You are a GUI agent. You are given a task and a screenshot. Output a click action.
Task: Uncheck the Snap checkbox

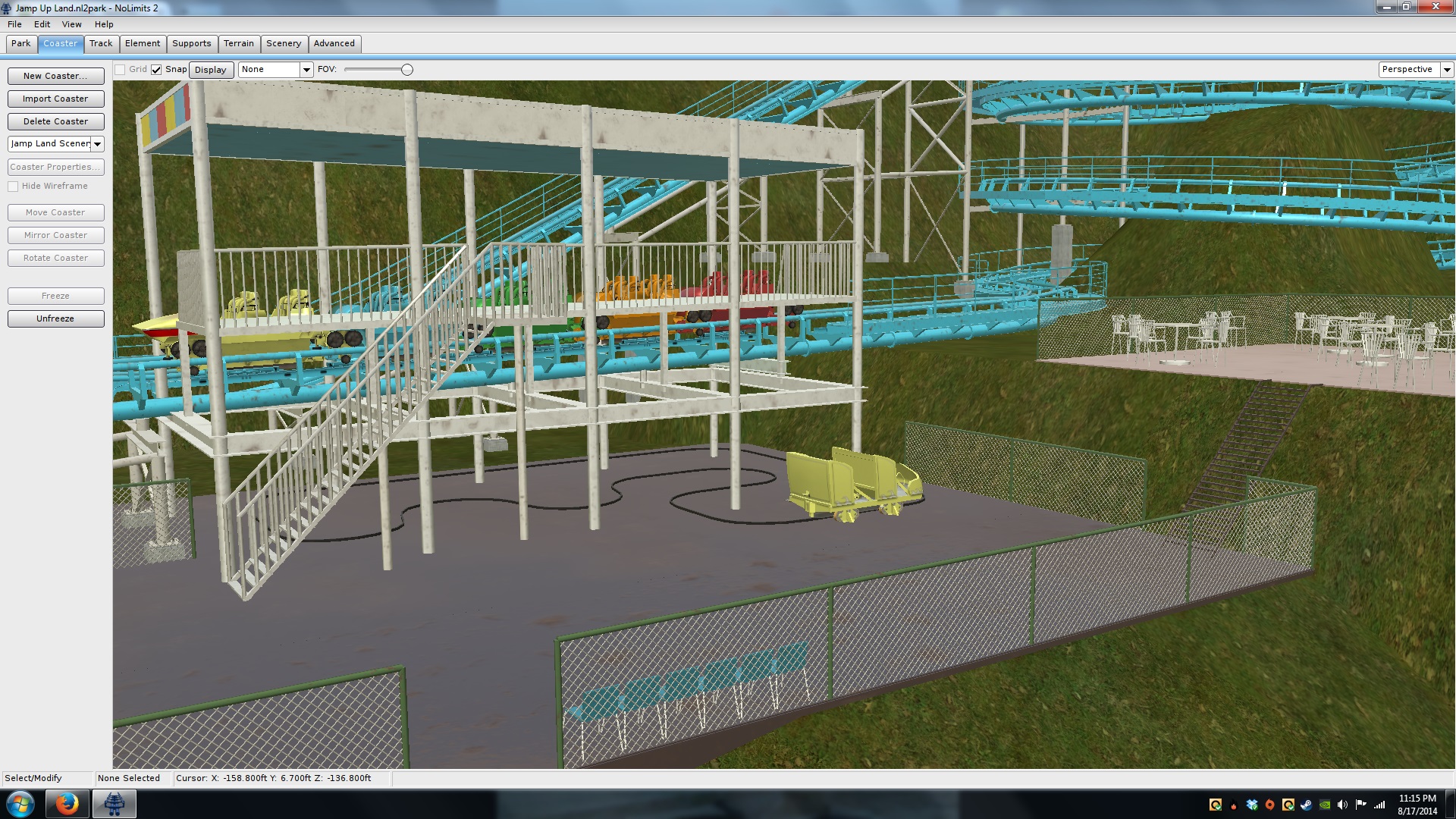[156, 70]
